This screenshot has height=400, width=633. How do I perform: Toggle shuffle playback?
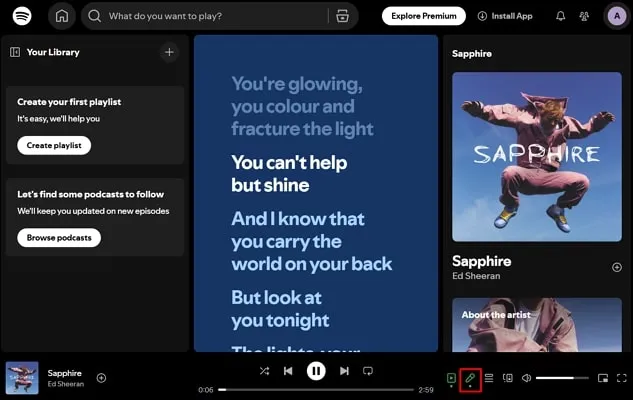(x=264, y=371)
